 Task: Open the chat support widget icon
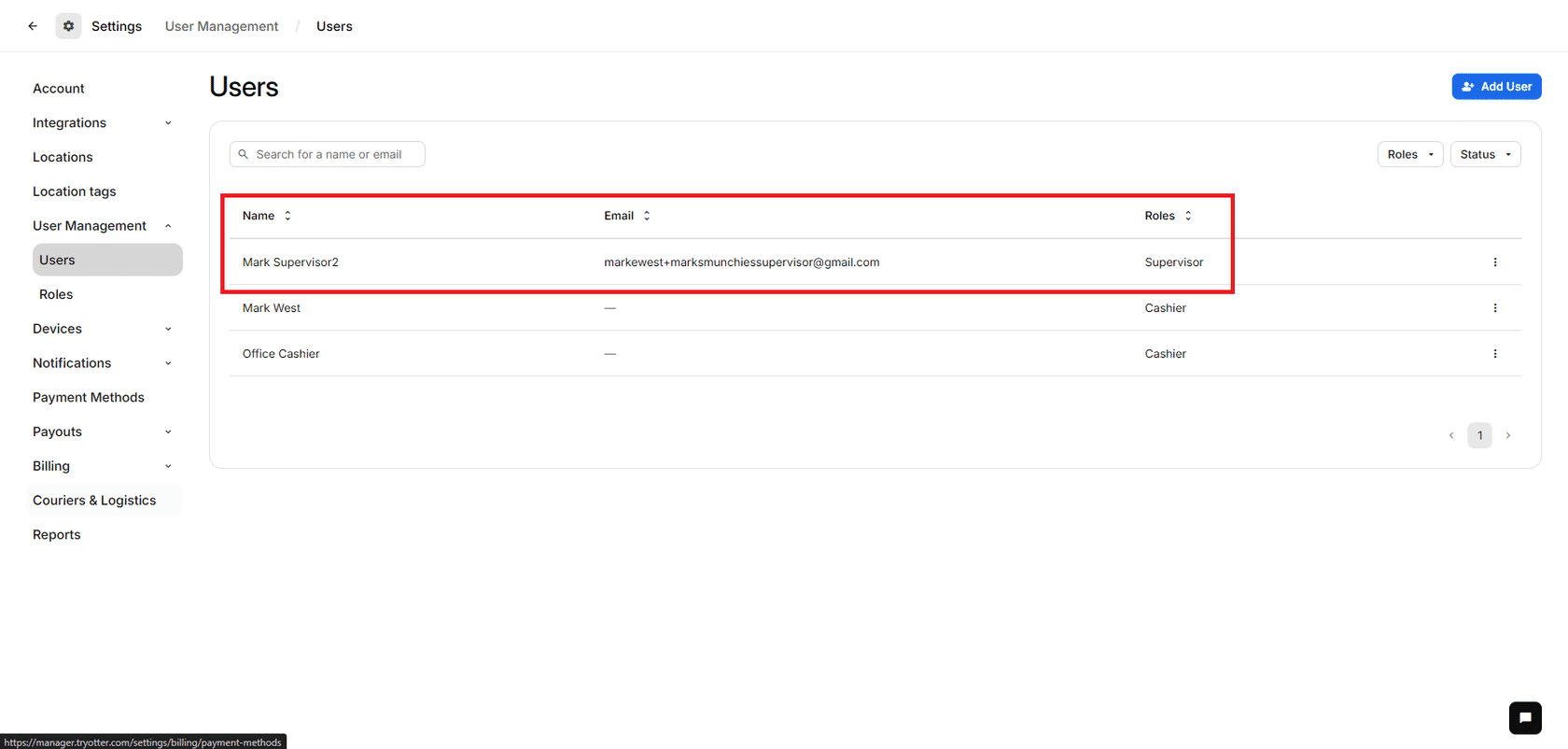[x=1524, y=718]
